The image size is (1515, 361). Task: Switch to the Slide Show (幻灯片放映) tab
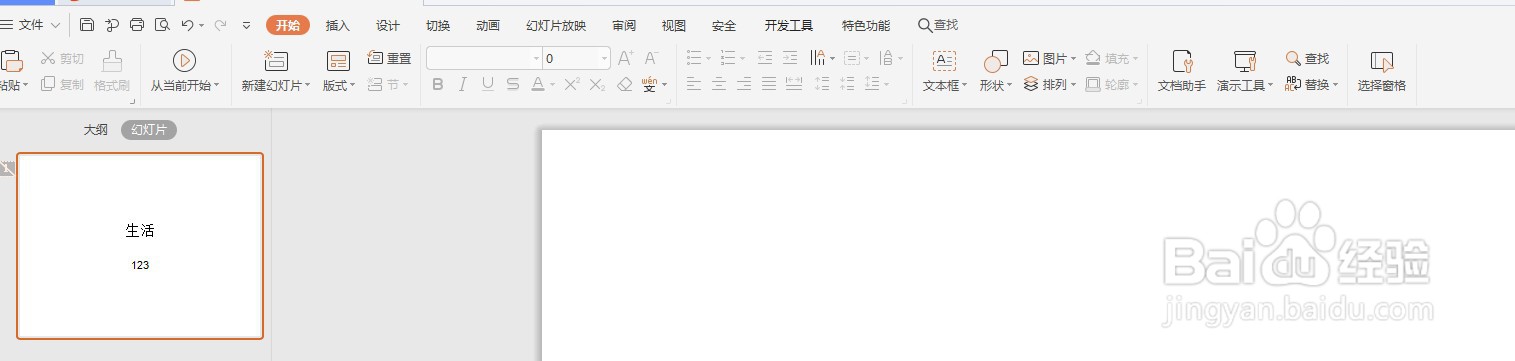tap(556, 25)
